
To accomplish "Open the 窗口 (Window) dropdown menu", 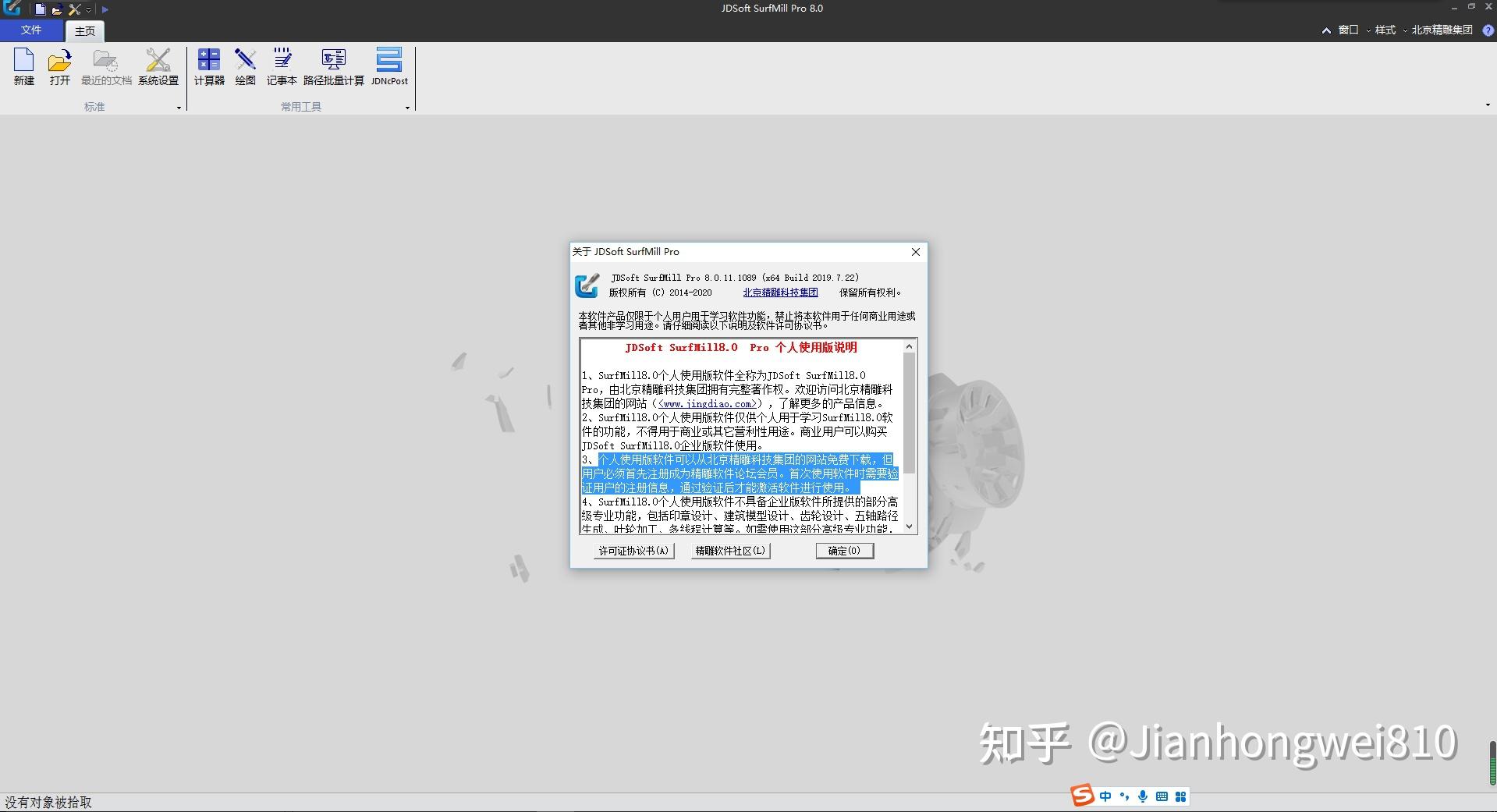I will click(1353, 30).
